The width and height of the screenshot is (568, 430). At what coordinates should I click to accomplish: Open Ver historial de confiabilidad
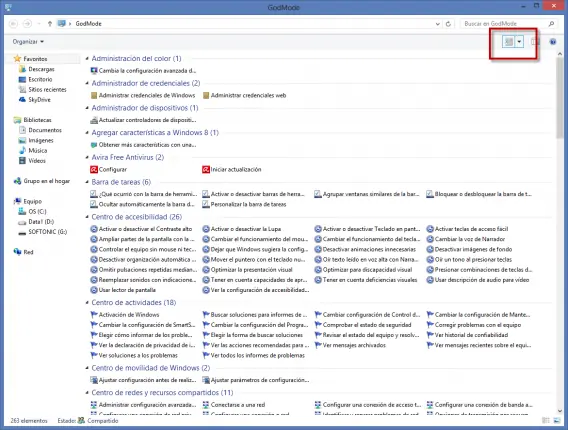point(467,335)
